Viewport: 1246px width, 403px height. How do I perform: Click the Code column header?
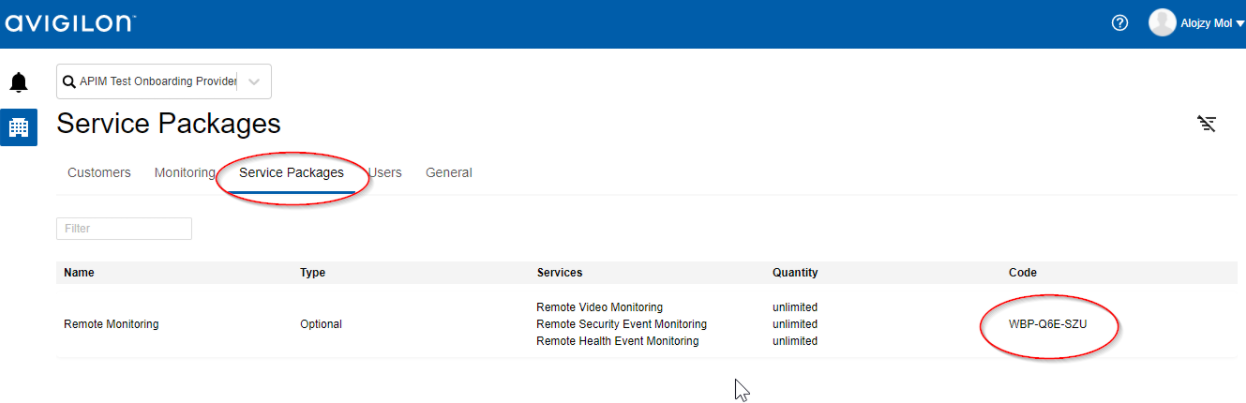pos(1022,273)
